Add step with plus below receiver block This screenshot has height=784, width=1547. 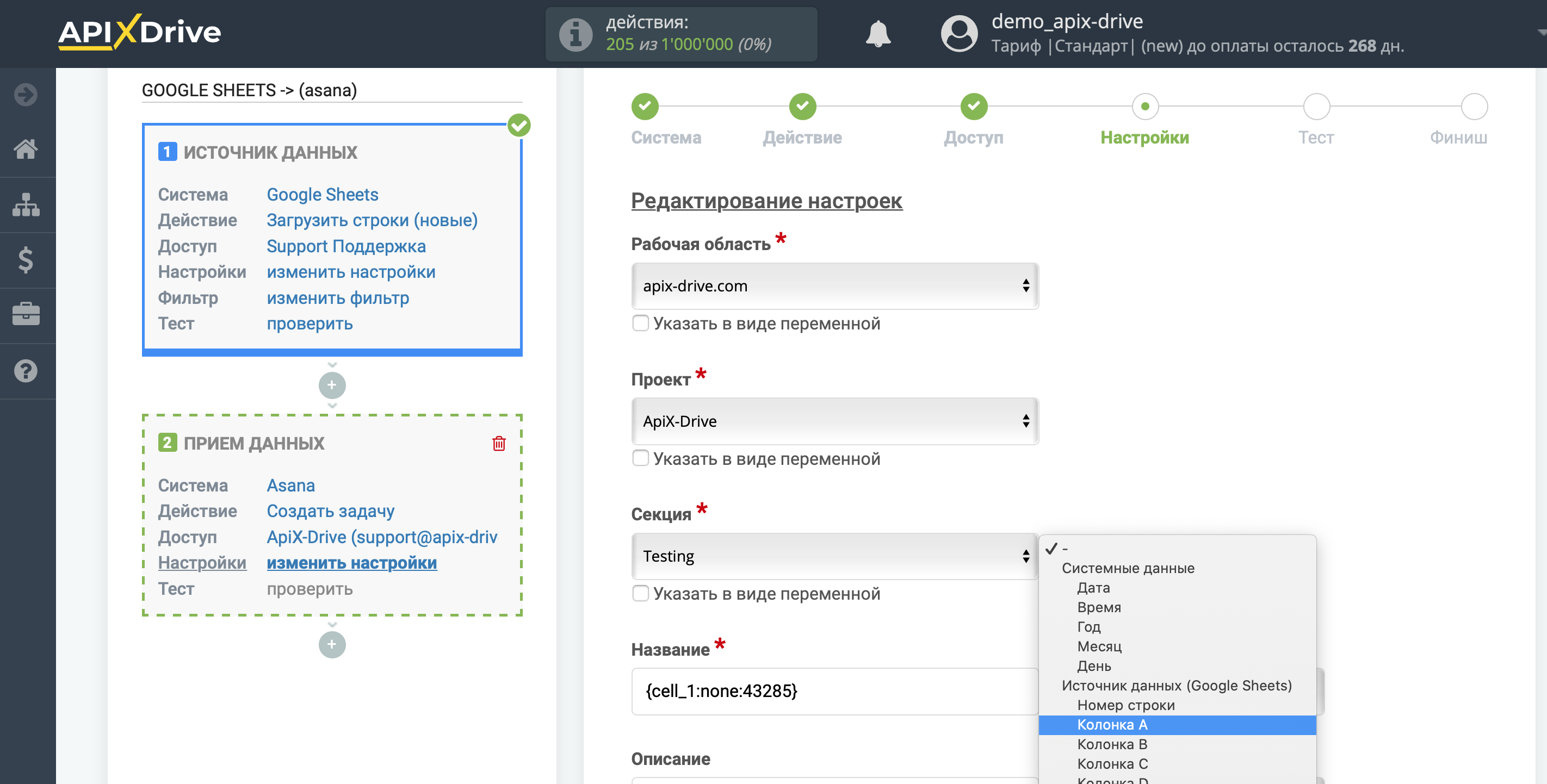332,645
